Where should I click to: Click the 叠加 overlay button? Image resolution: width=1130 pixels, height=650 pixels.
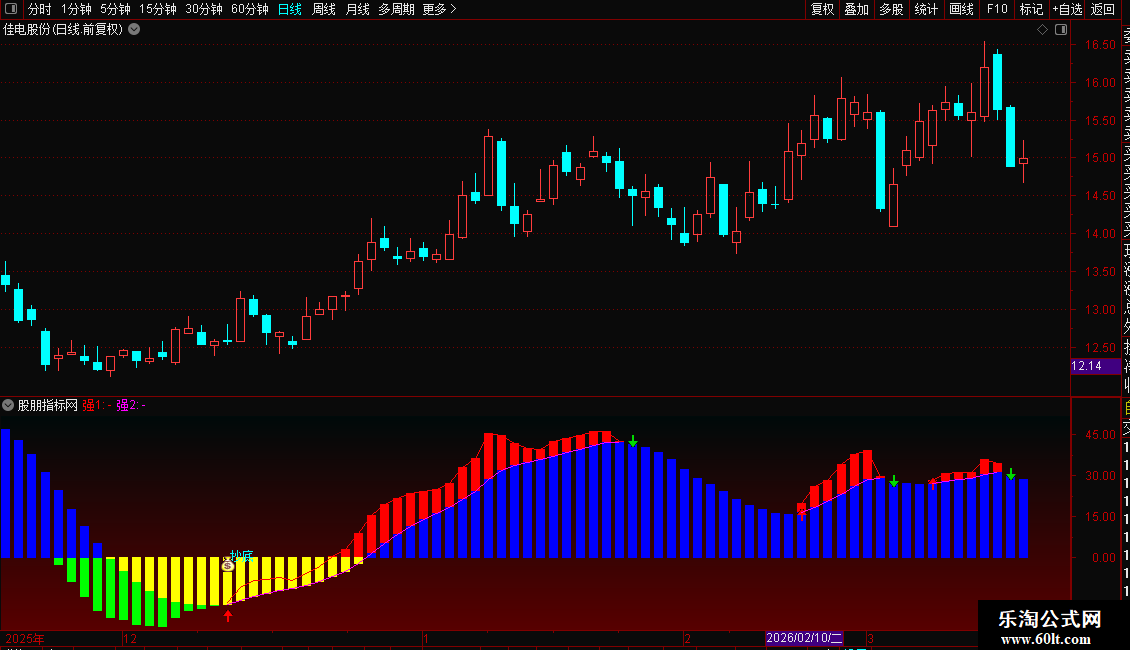point(857,9)
